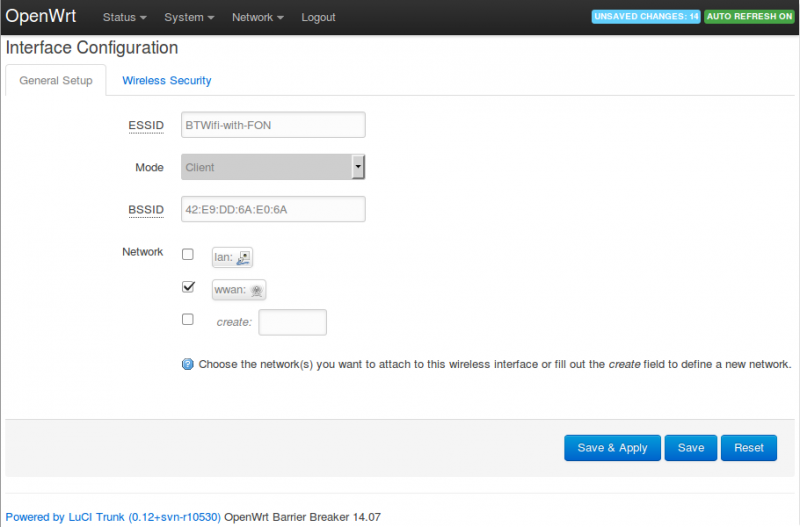The height and width of the screenshot is (527, 800).
Task: Select the General Setup tab
Action: (x=56, y=80)
